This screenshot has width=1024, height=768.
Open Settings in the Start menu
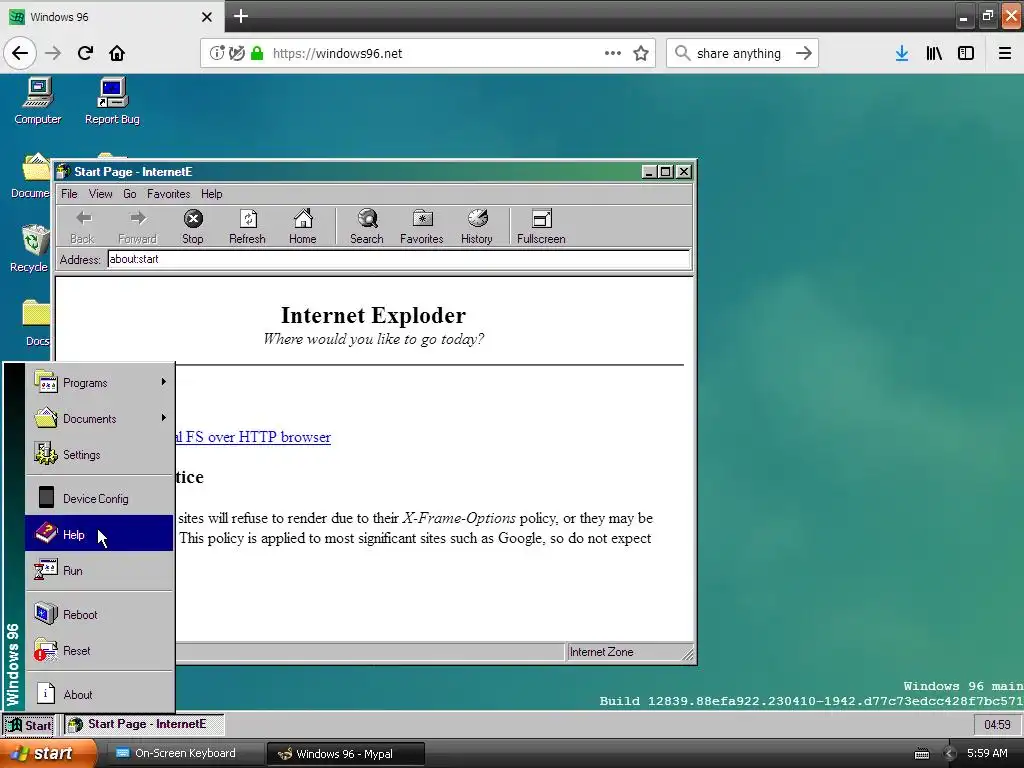[x=99, y=455]
